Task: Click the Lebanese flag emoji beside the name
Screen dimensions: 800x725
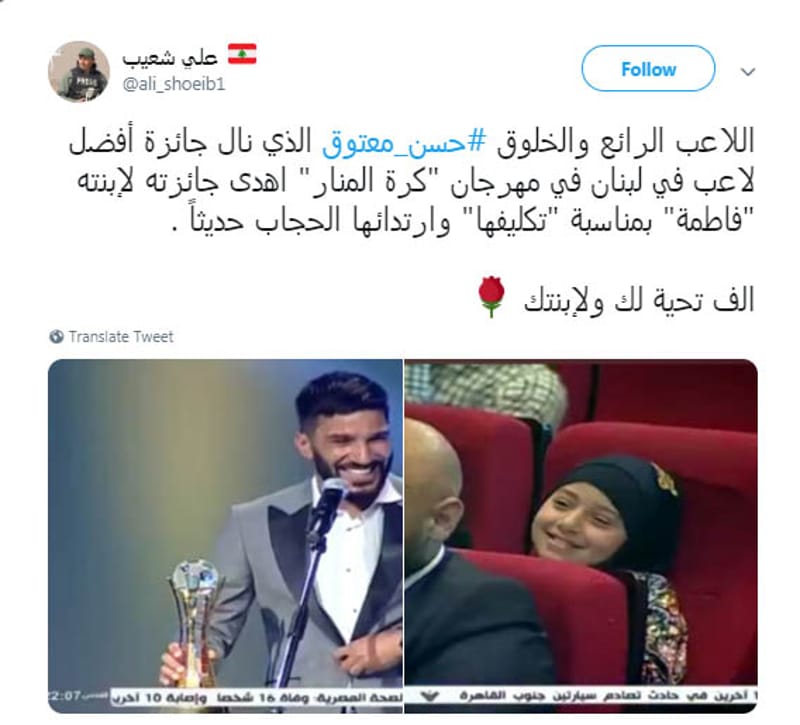Action: [x=242, y=55]
